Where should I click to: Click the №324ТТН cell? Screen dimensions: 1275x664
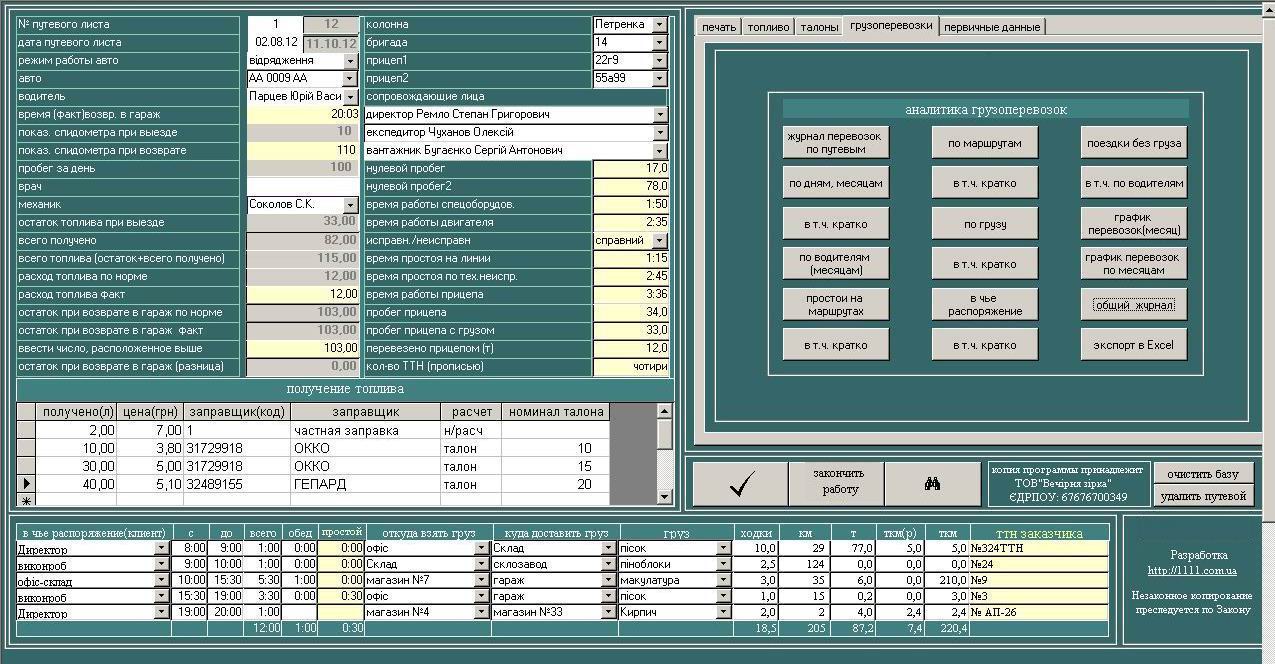1039,548
